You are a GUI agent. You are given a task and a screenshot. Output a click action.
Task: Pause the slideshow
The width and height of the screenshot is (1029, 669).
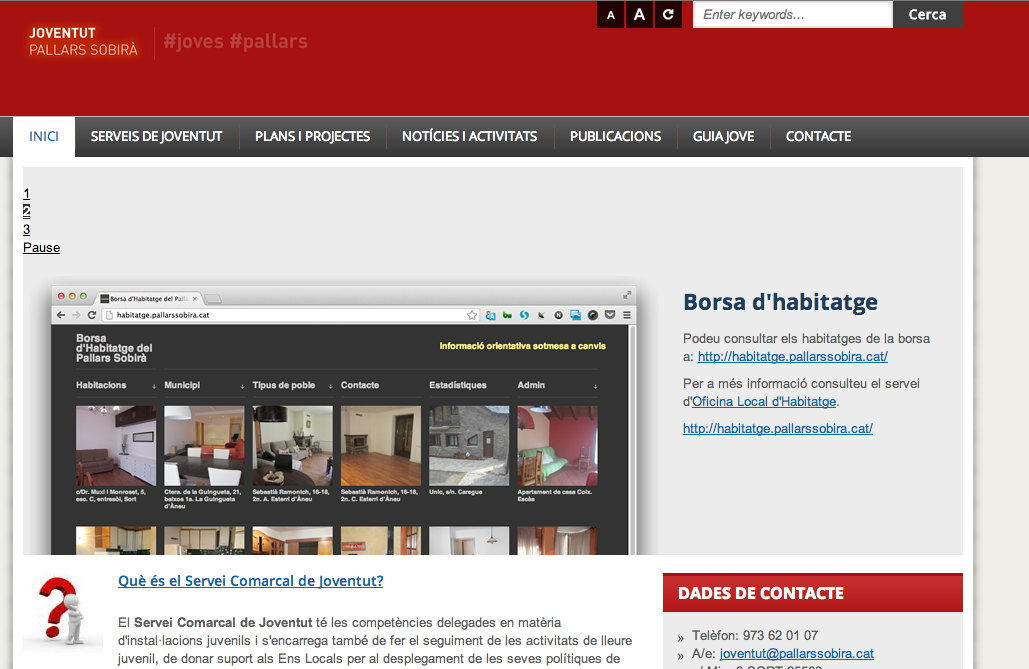coord(41,248)
